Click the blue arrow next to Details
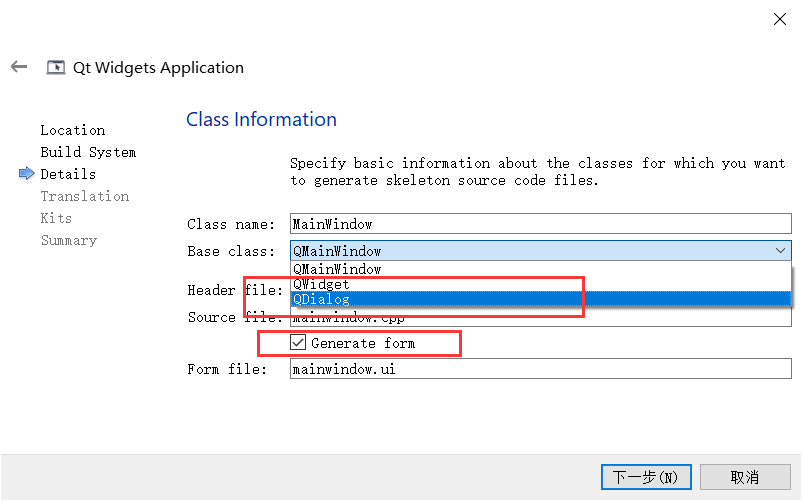Image resolution: width=802 pixels, height=501 pixels. coord(27,174)
